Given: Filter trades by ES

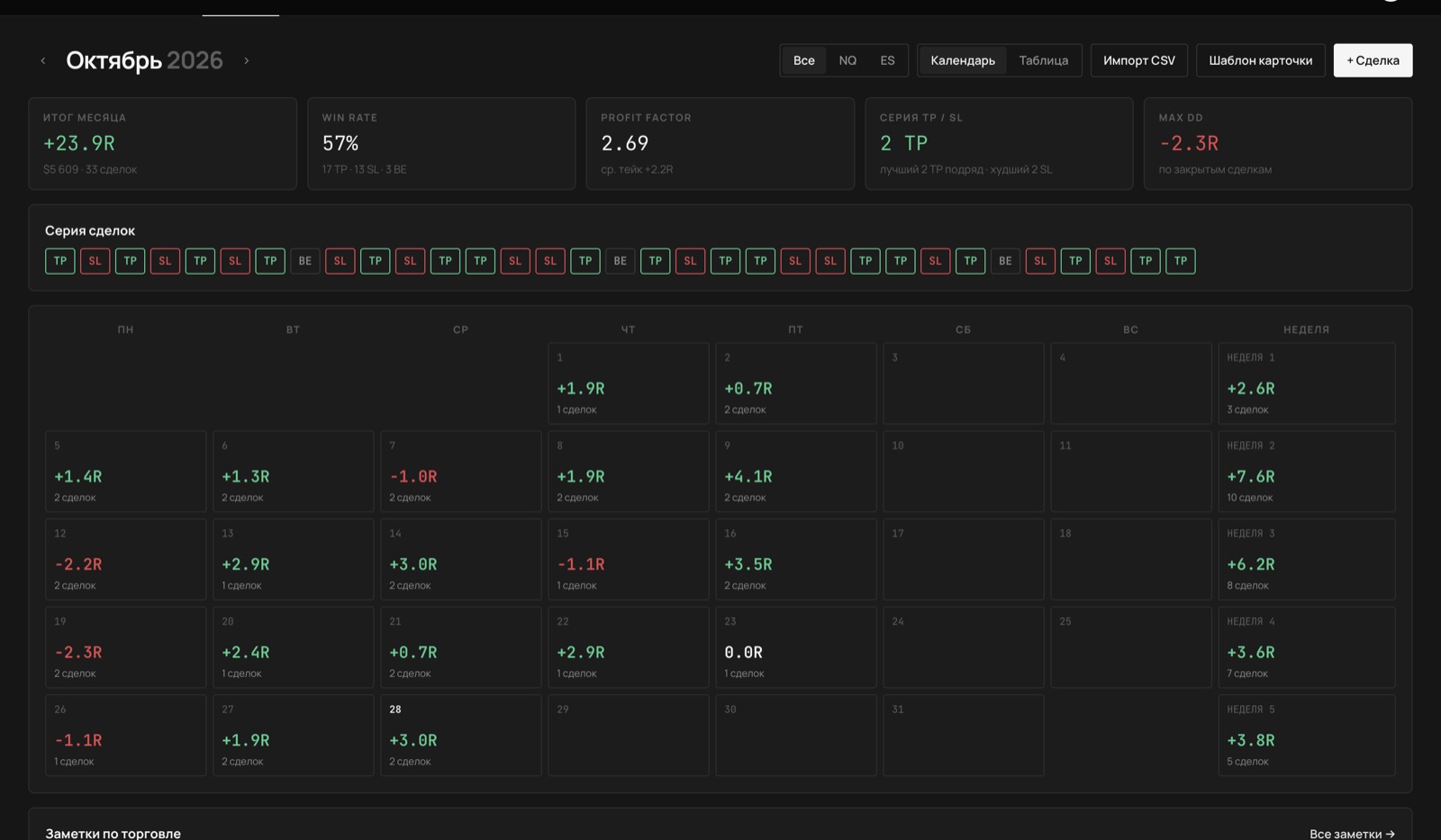Looking at the screenshot, I should [x=887, y=60].
